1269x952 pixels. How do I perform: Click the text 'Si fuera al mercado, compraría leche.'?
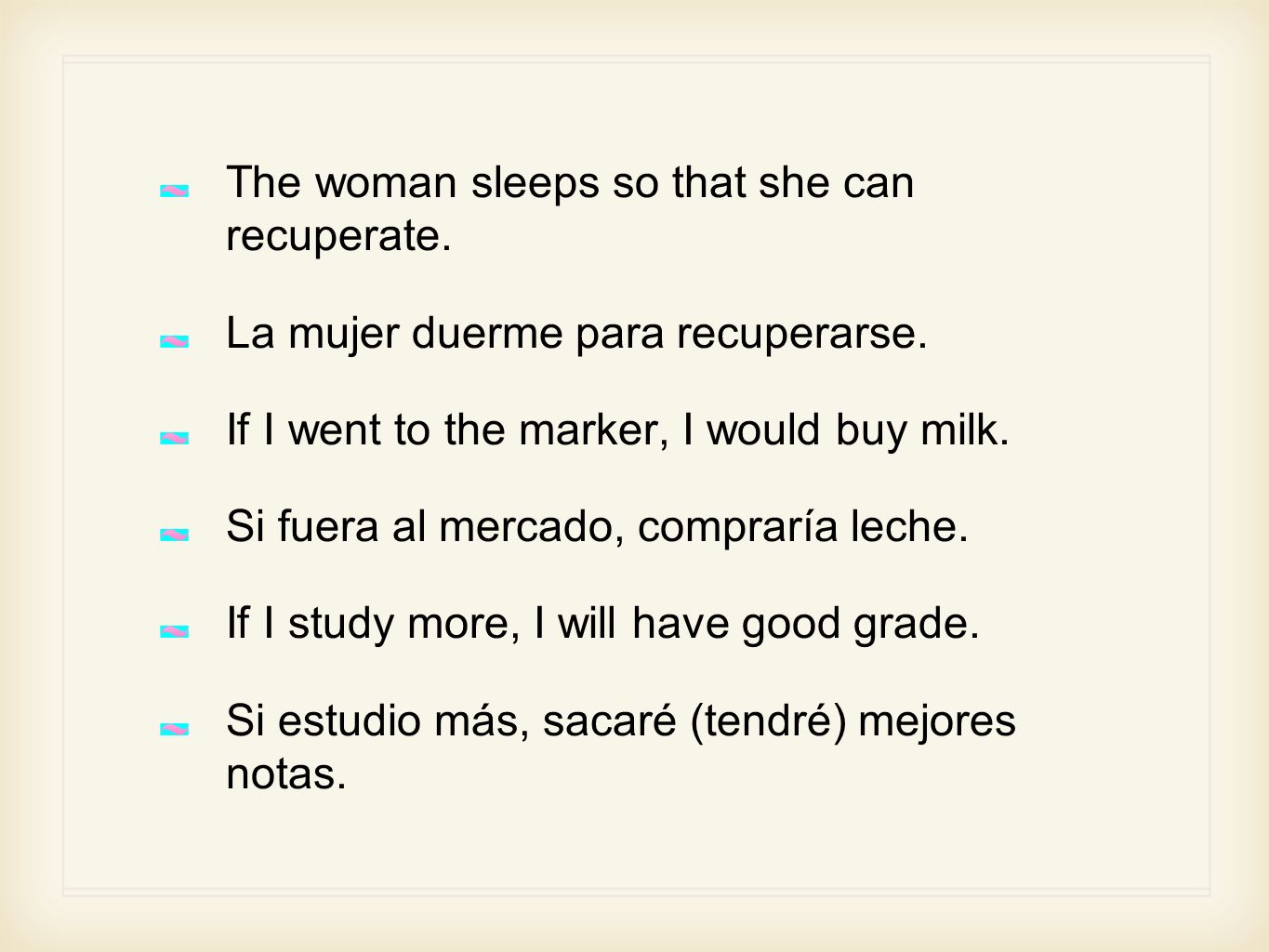coord(598,527)
